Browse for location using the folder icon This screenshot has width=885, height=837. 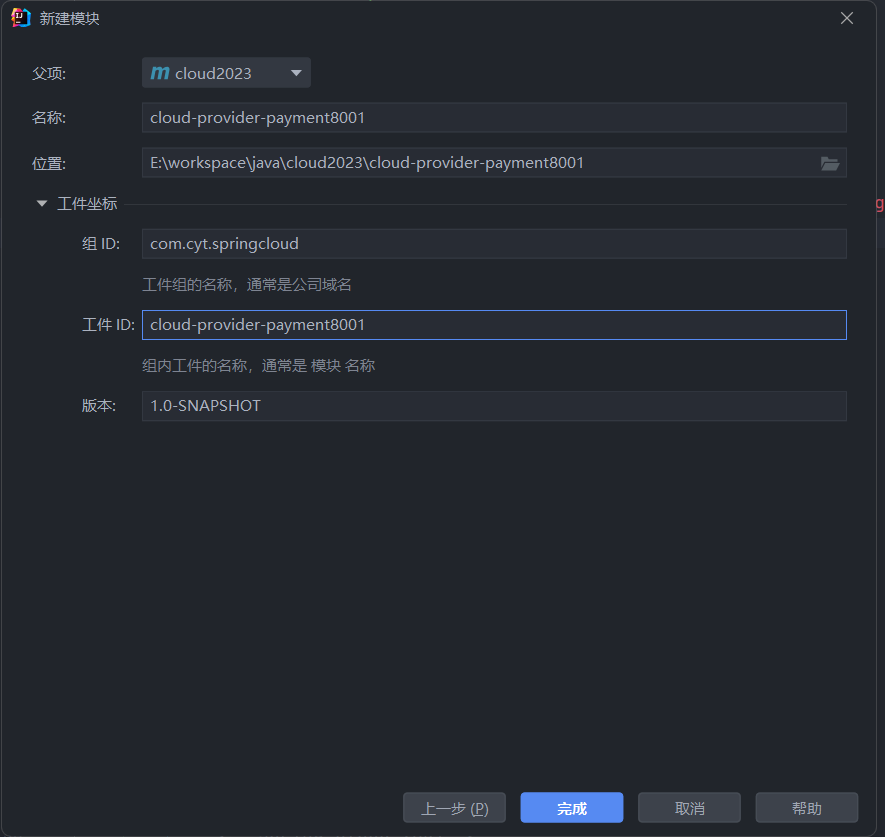pos(830,163)
